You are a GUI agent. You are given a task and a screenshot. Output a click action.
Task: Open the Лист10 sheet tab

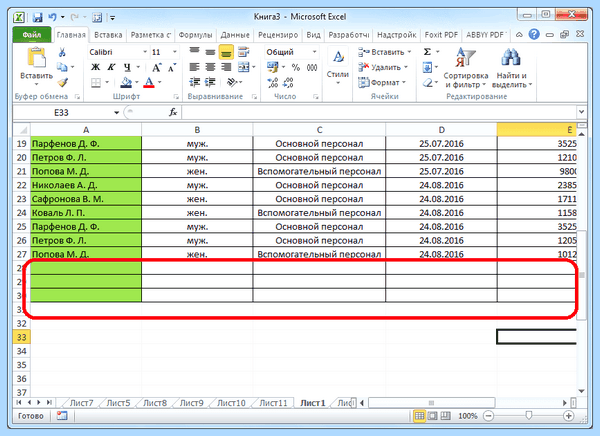coord(231,403)
